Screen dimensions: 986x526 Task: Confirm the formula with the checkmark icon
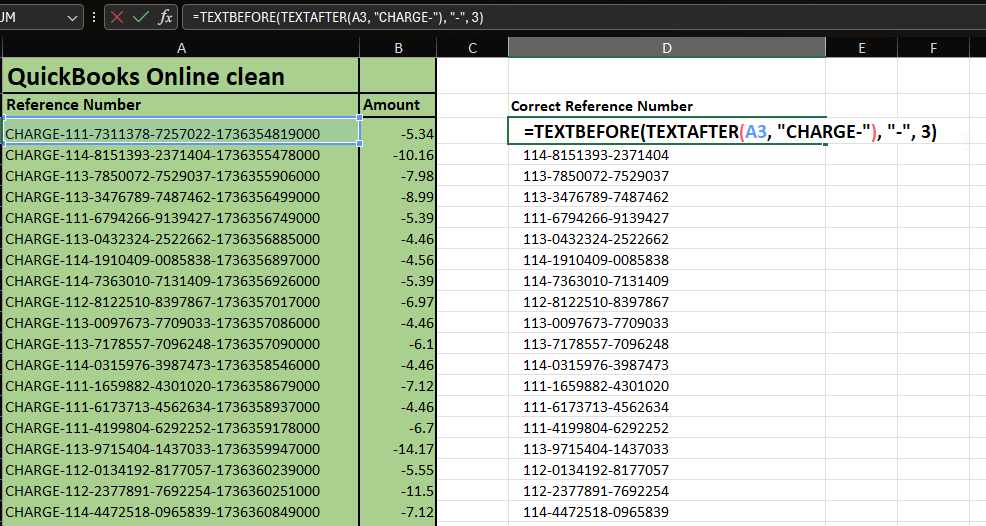(x=141, y=17)
